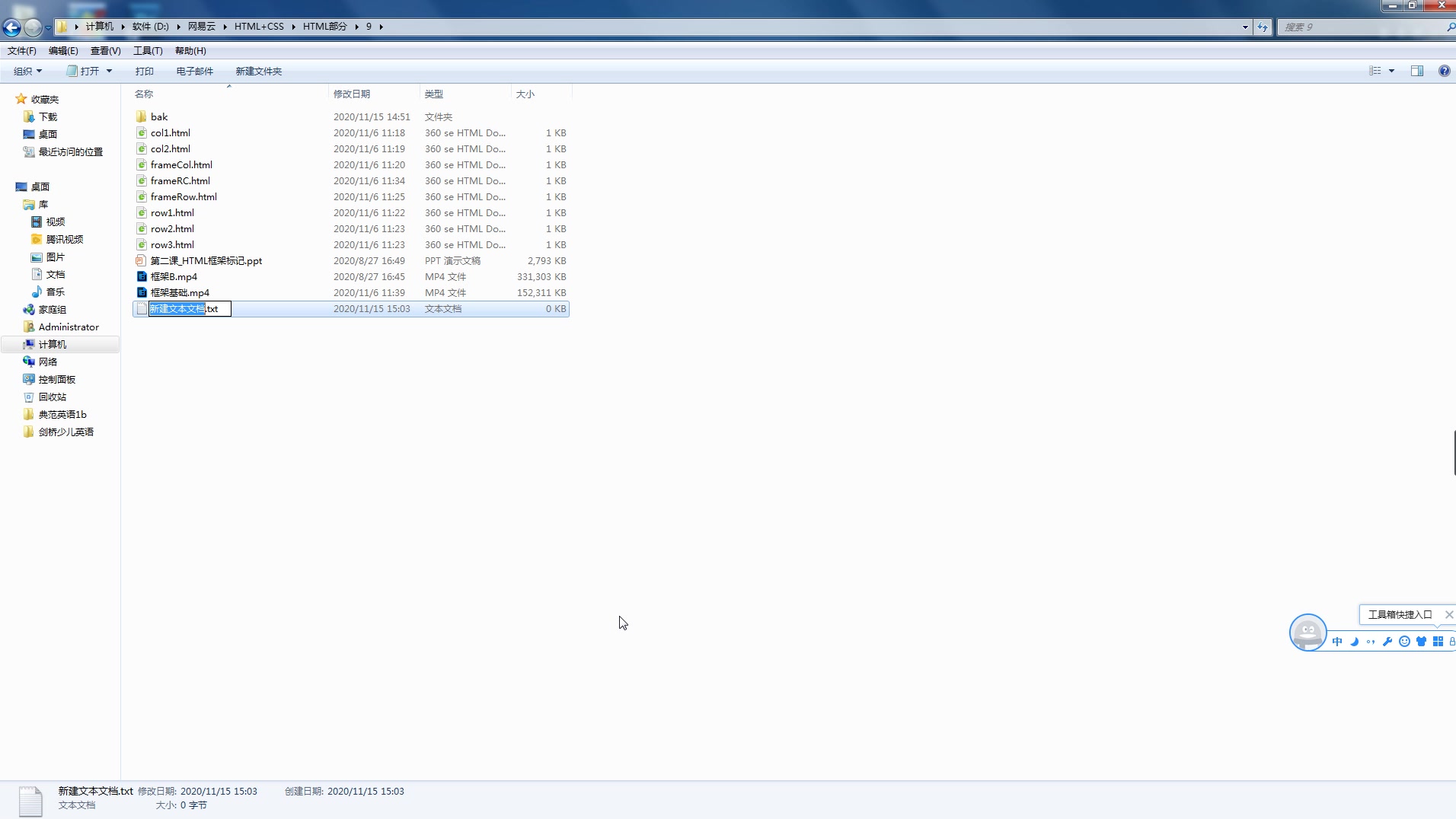Open 下载 in favorites
The image size is (1456, 819).
(48, 116)
